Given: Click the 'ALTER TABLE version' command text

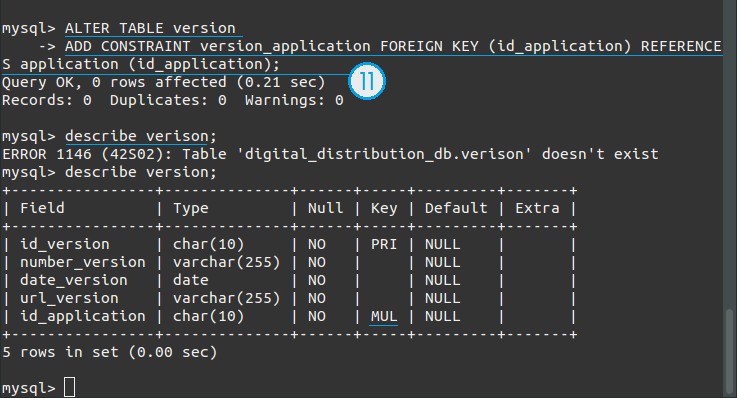Looking at the screenshot, I should [150, 28].
